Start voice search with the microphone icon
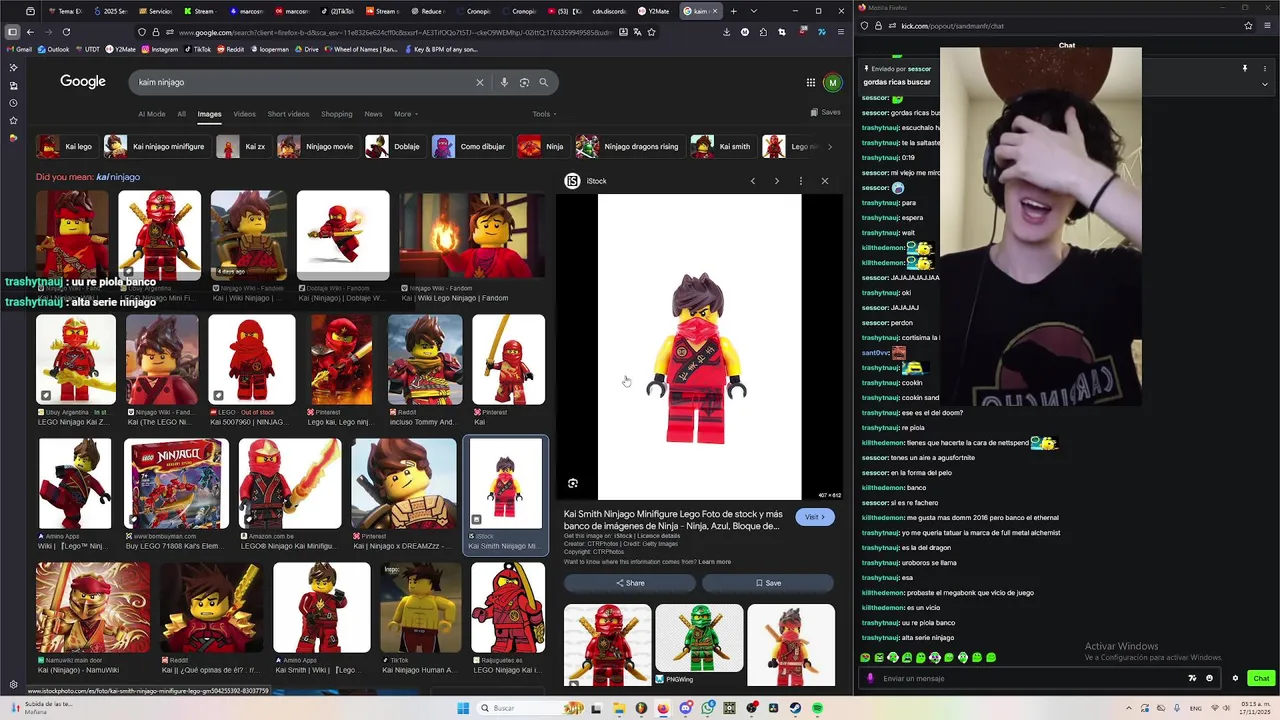1280x720 pixels. pyautogui.click(x=504, y=82)
